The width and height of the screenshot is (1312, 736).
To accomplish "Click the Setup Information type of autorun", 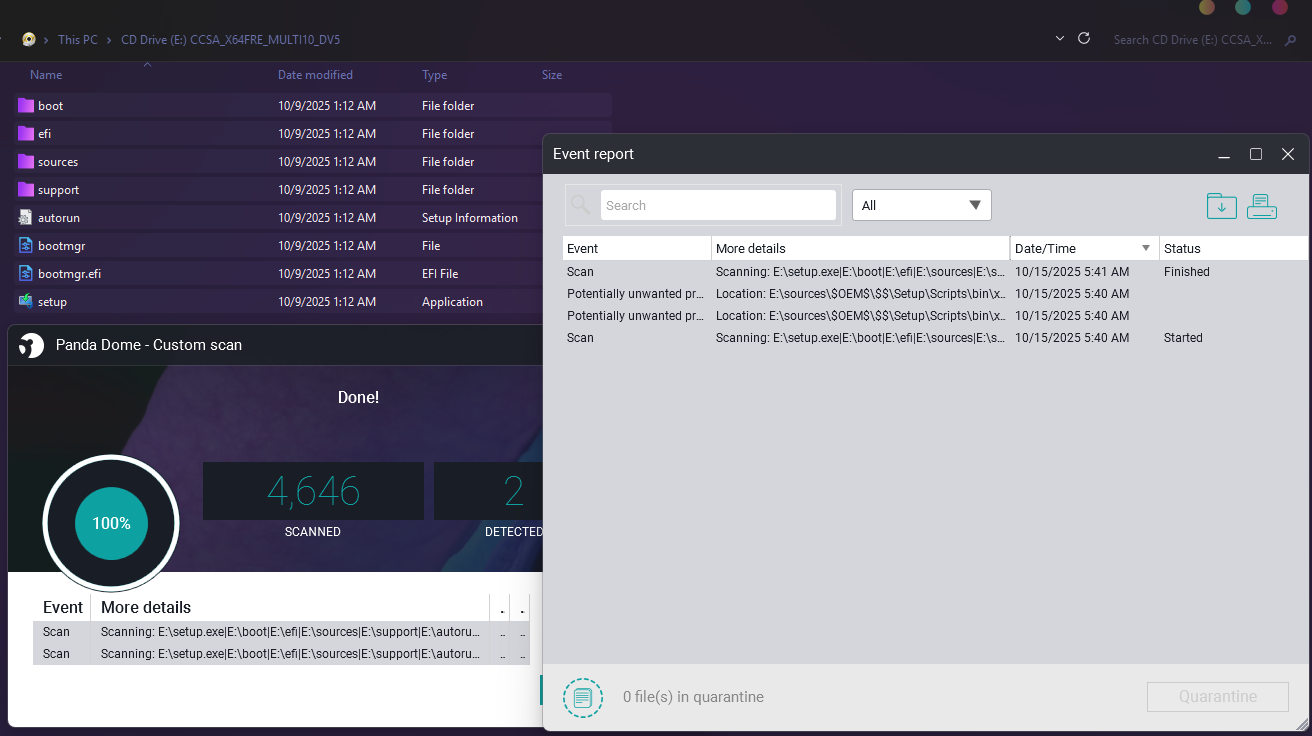I will (470, 217).
